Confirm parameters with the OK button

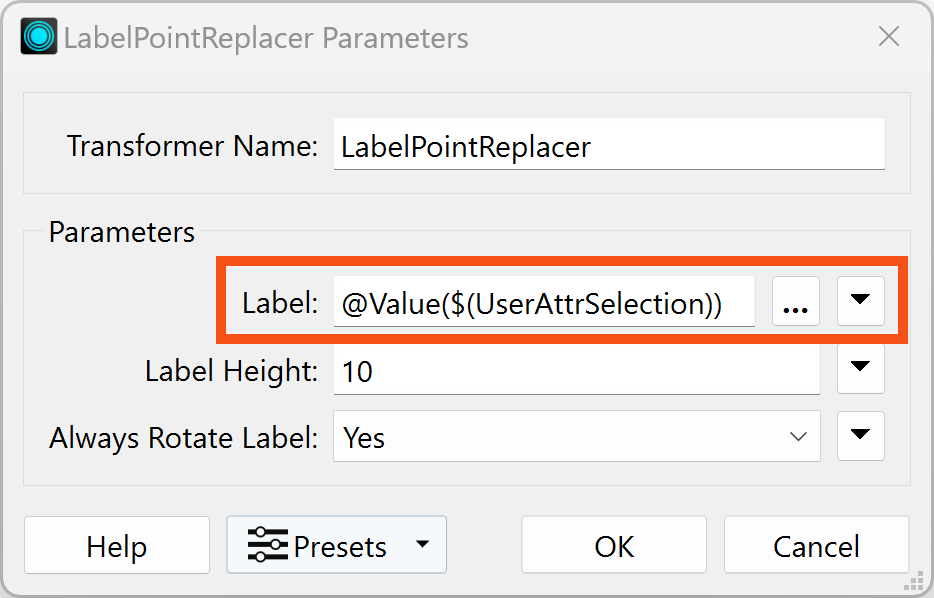click(x=614, y=545)
